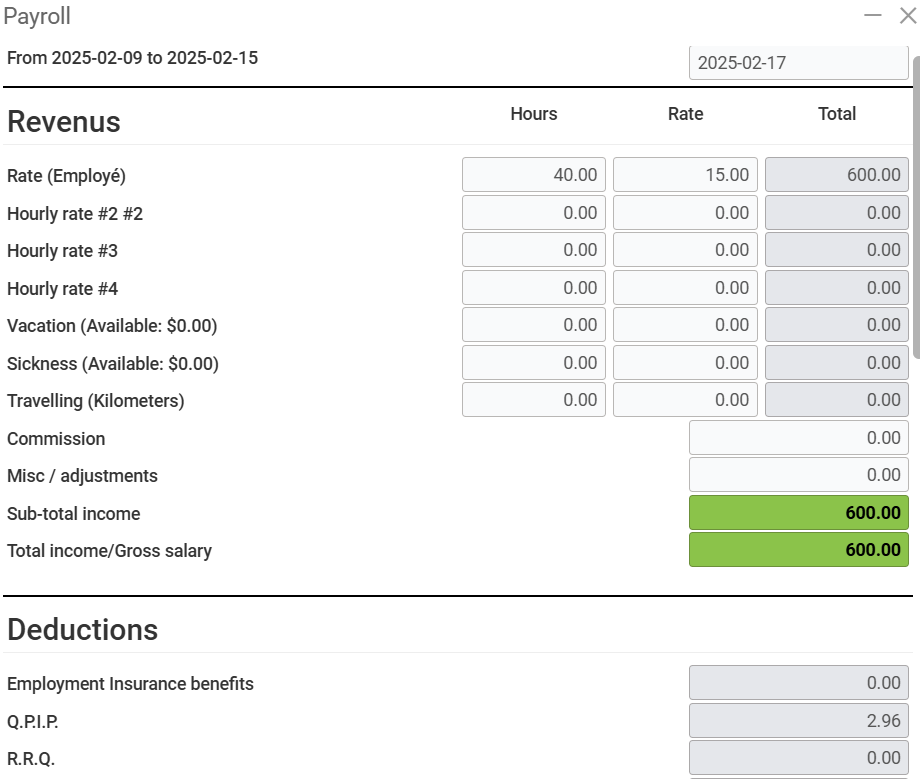Click the Hourly rate #2 hours field
920x782 pixels.
[534, 213]
